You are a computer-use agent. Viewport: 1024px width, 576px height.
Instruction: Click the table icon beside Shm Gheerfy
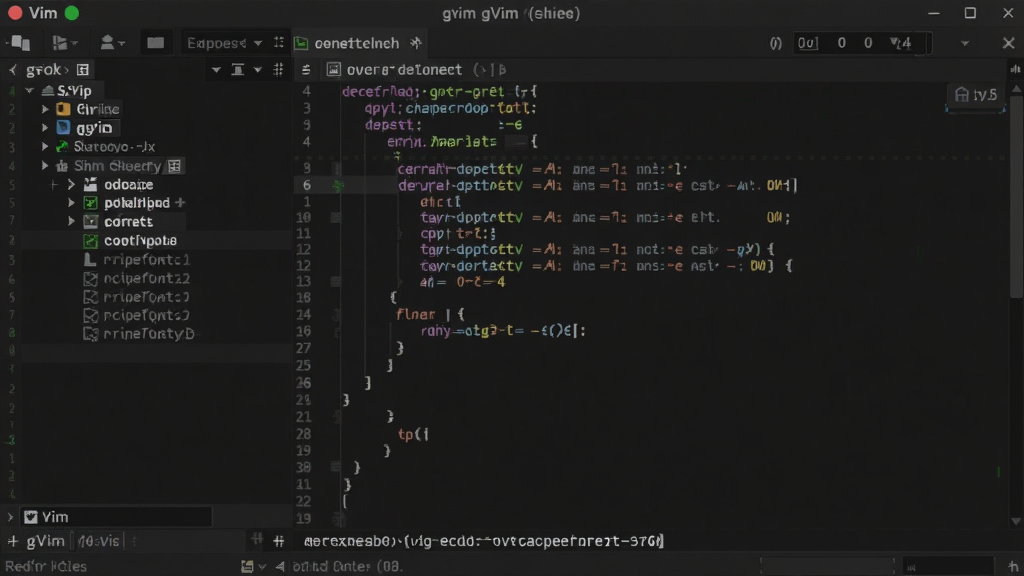174,166
